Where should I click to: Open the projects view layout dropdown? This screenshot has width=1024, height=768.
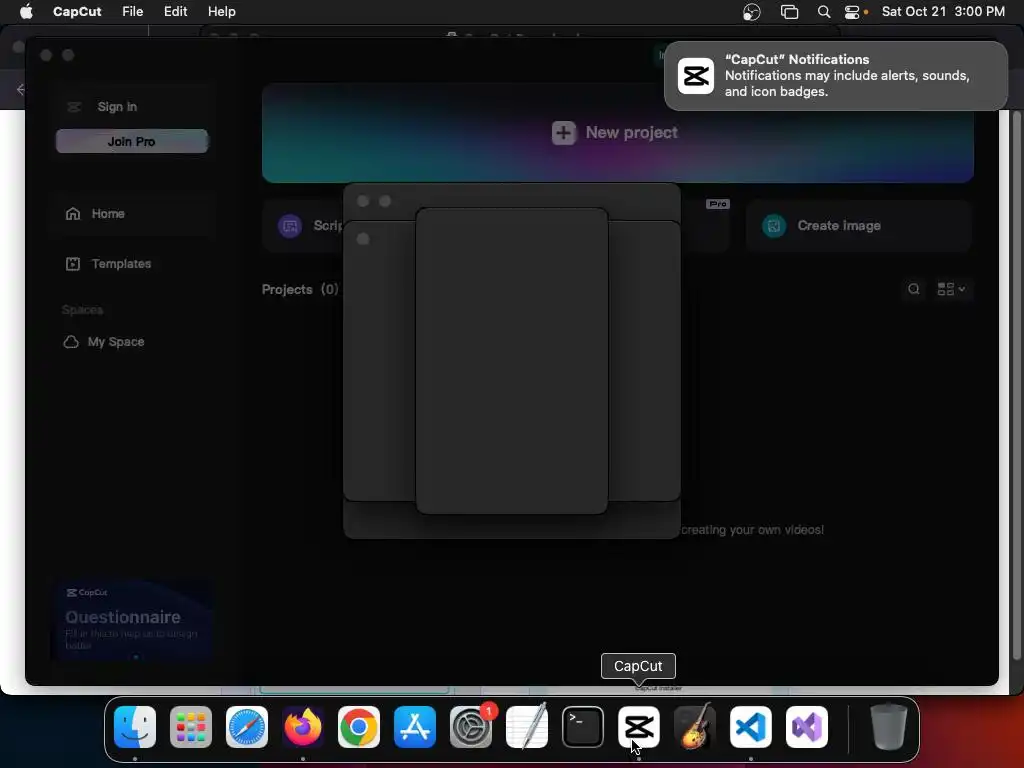pos(952,289)
